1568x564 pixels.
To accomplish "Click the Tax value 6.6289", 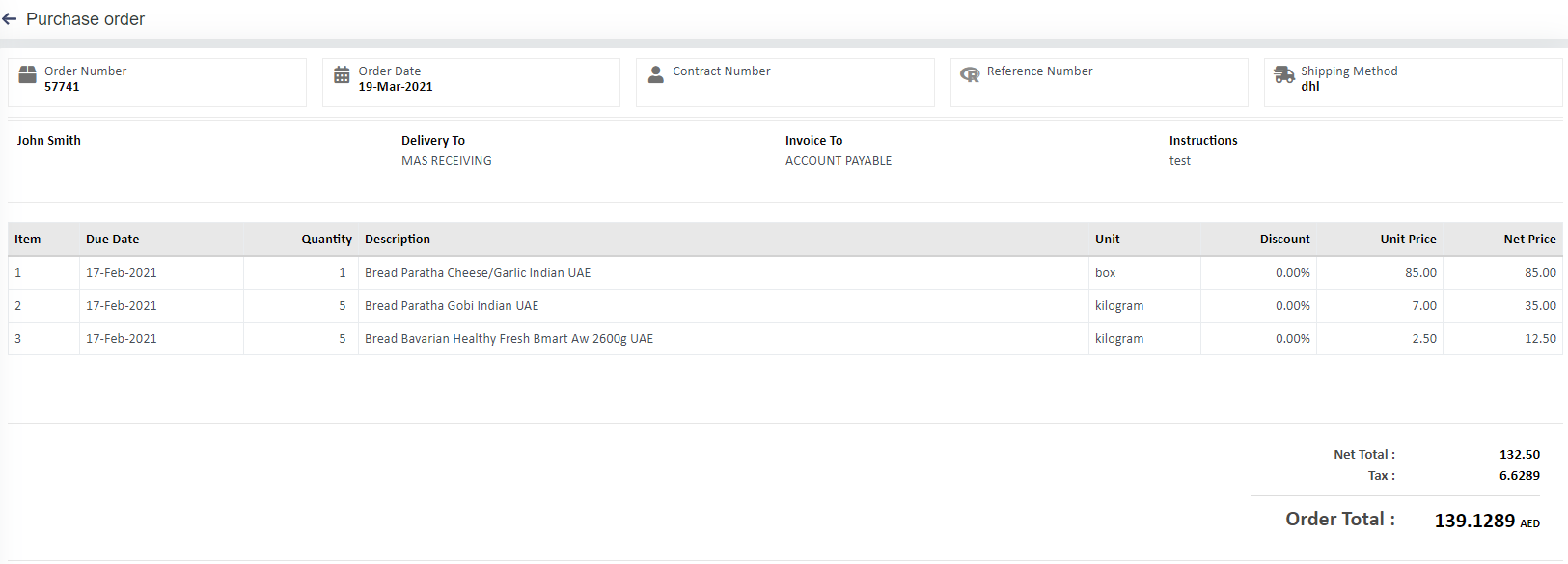I will (1520, 476).
